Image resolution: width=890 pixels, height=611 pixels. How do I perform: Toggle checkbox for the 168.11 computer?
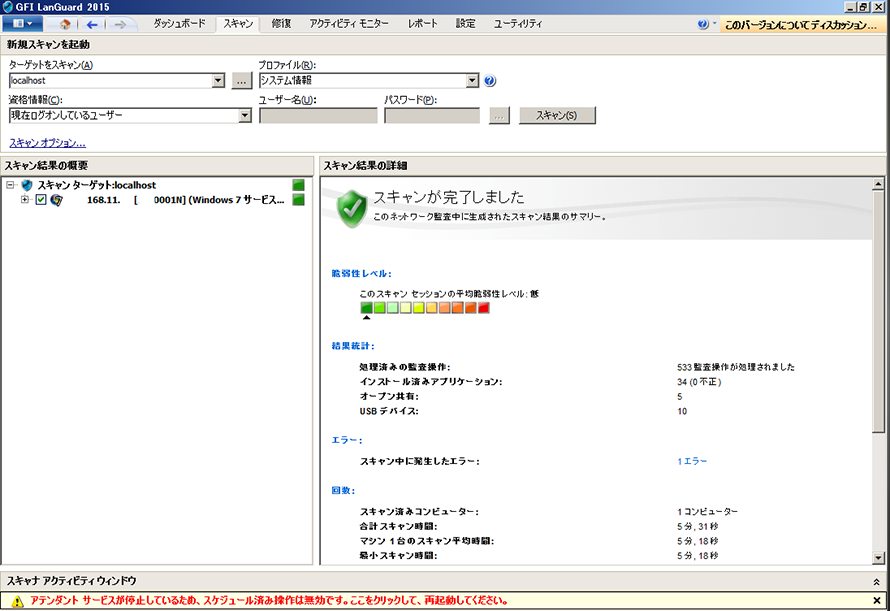(x=41, y=200)
